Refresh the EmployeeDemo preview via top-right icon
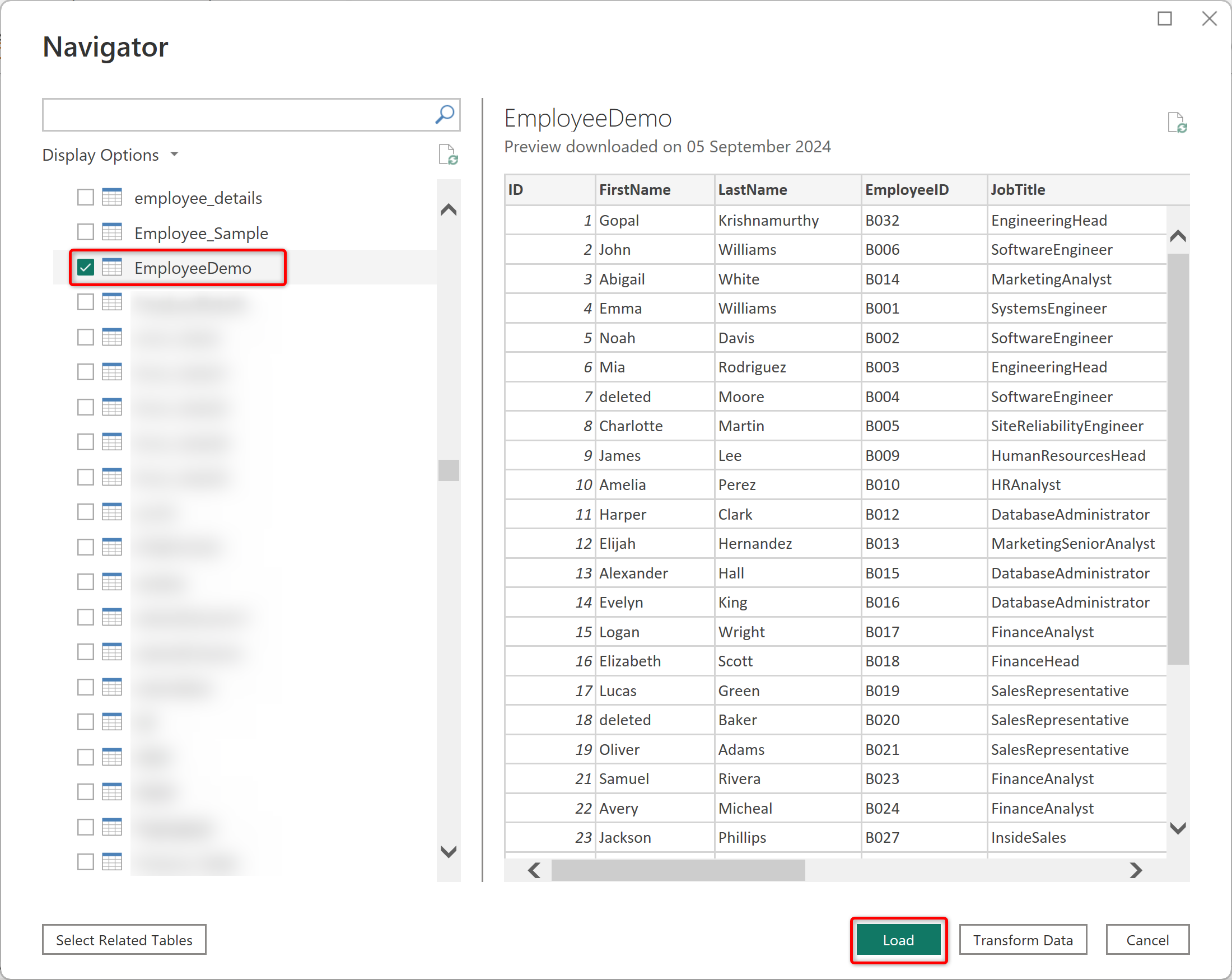 [1177, 123]
